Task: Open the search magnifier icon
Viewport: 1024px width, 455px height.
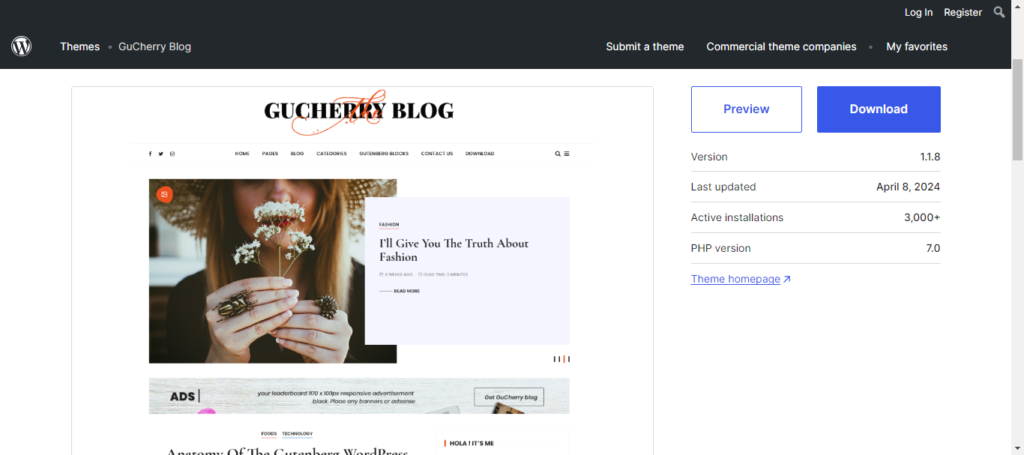Action: coord(999,12)
